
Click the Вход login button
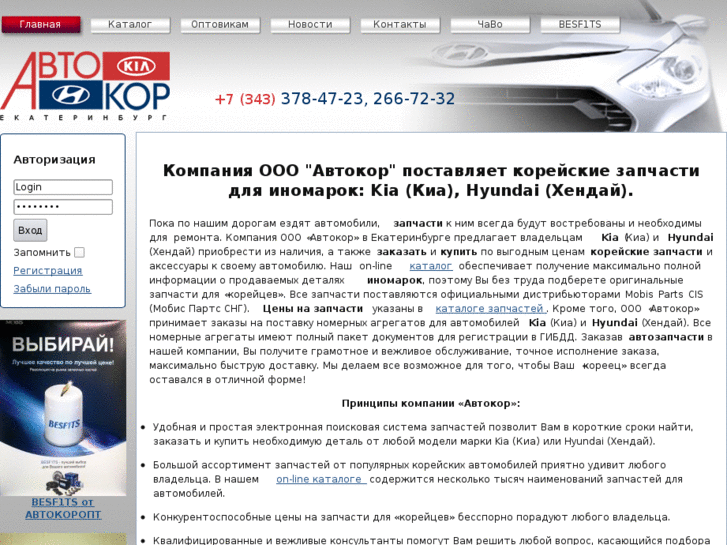coord(30,230)
